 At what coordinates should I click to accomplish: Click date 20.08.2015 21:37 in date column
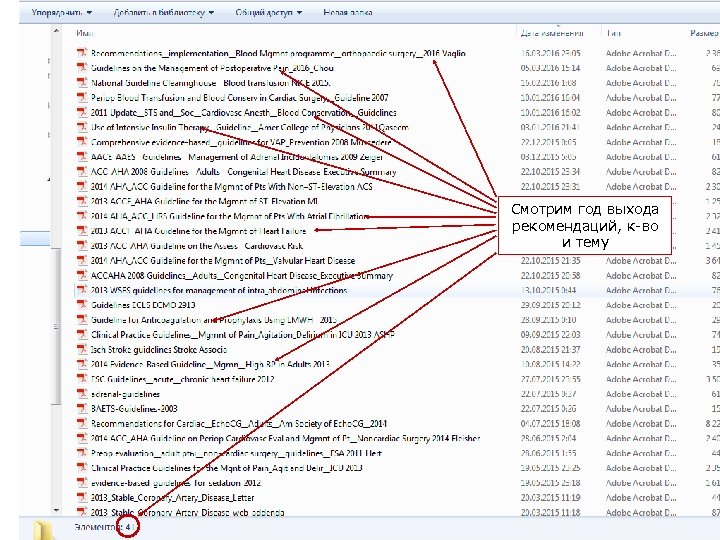(x=550, y=349)
